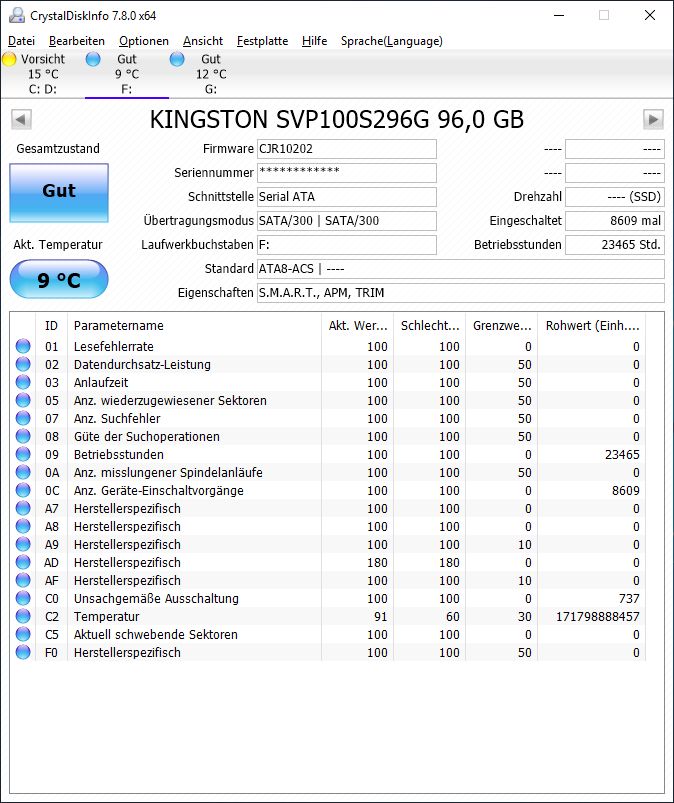Click the Laufwerkbuchstaben field

347,245
